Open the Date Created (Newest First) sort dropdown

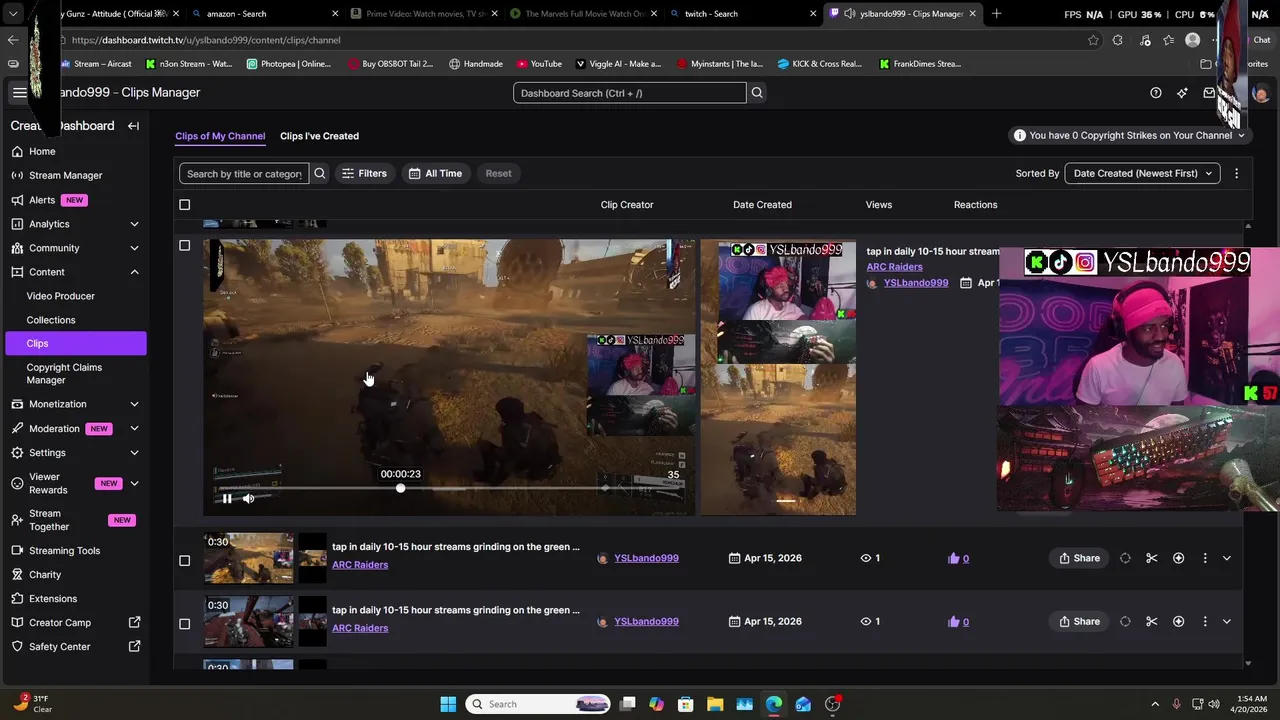pyautogui.click(x=1142, y=173)
